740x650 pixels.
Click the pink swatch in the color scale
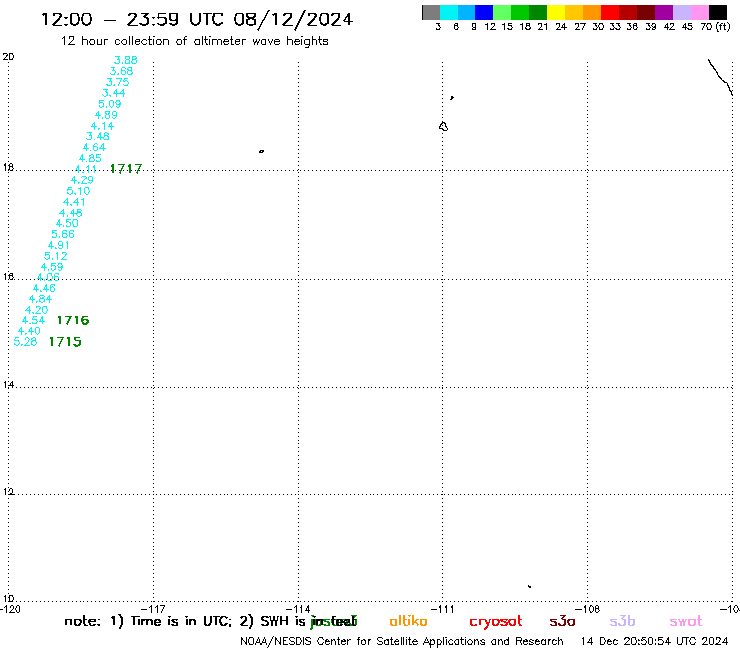pos(699,12)
